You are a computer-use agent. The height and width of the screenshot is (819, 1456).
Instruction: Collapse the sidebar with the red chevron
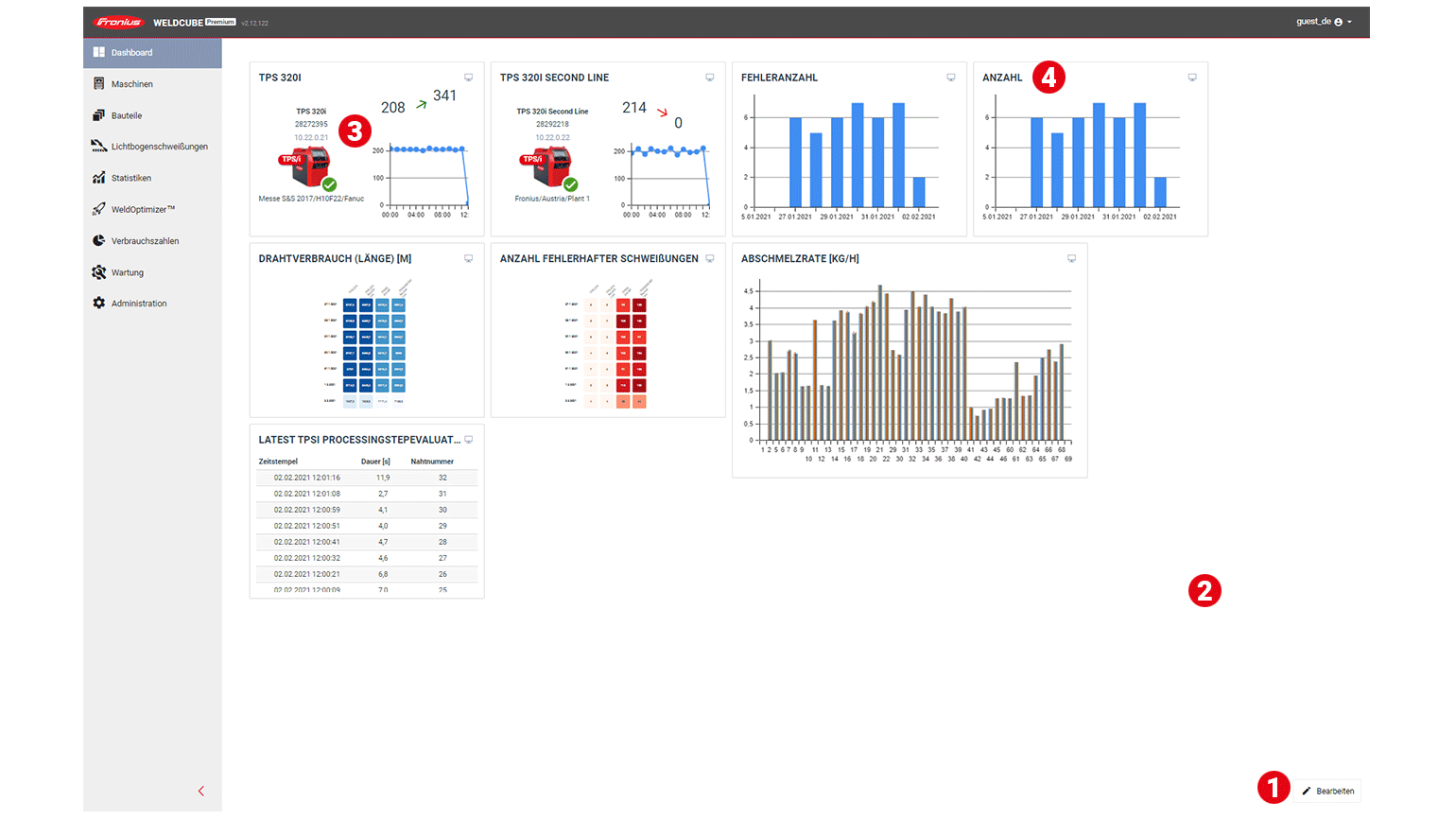200,791
